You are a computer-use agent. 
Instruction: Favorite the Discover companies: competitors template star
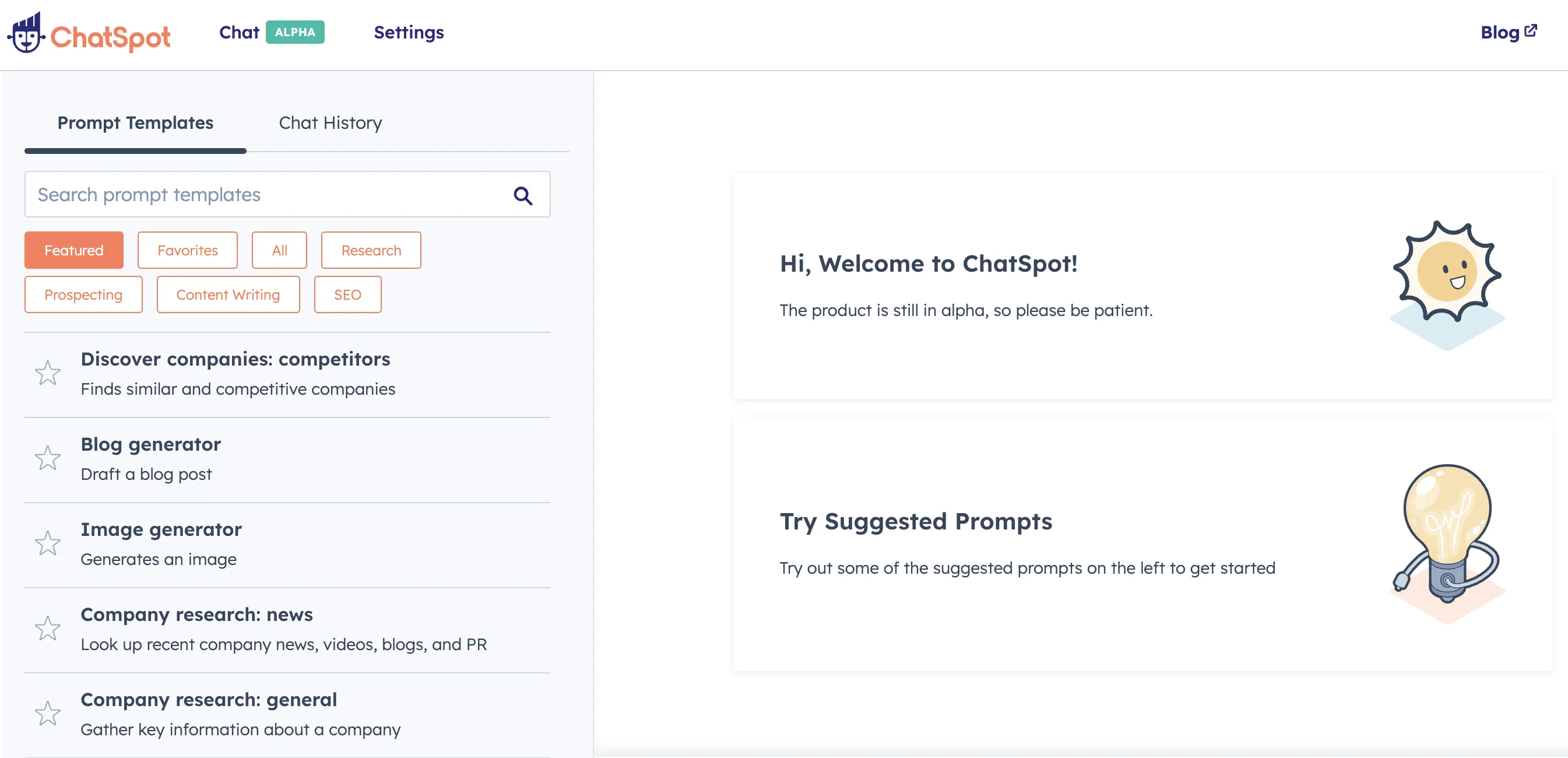coord(47,373)
